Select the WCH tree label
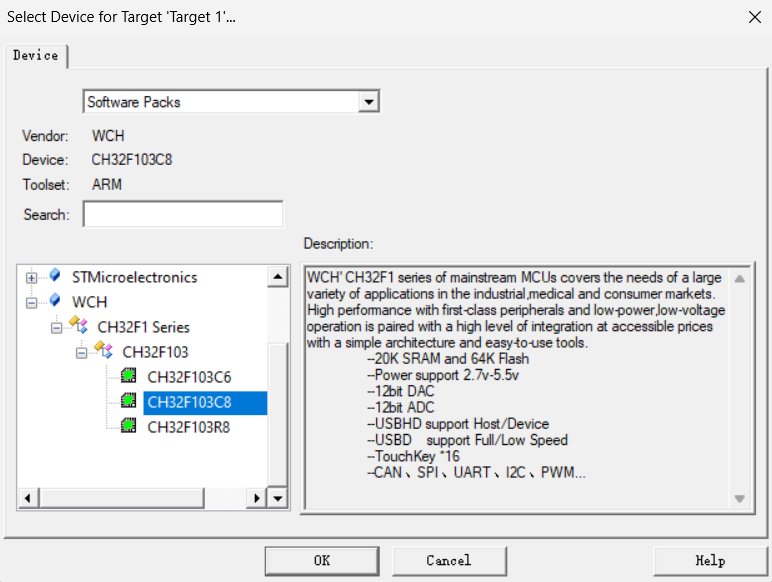 tap(90, 302)
